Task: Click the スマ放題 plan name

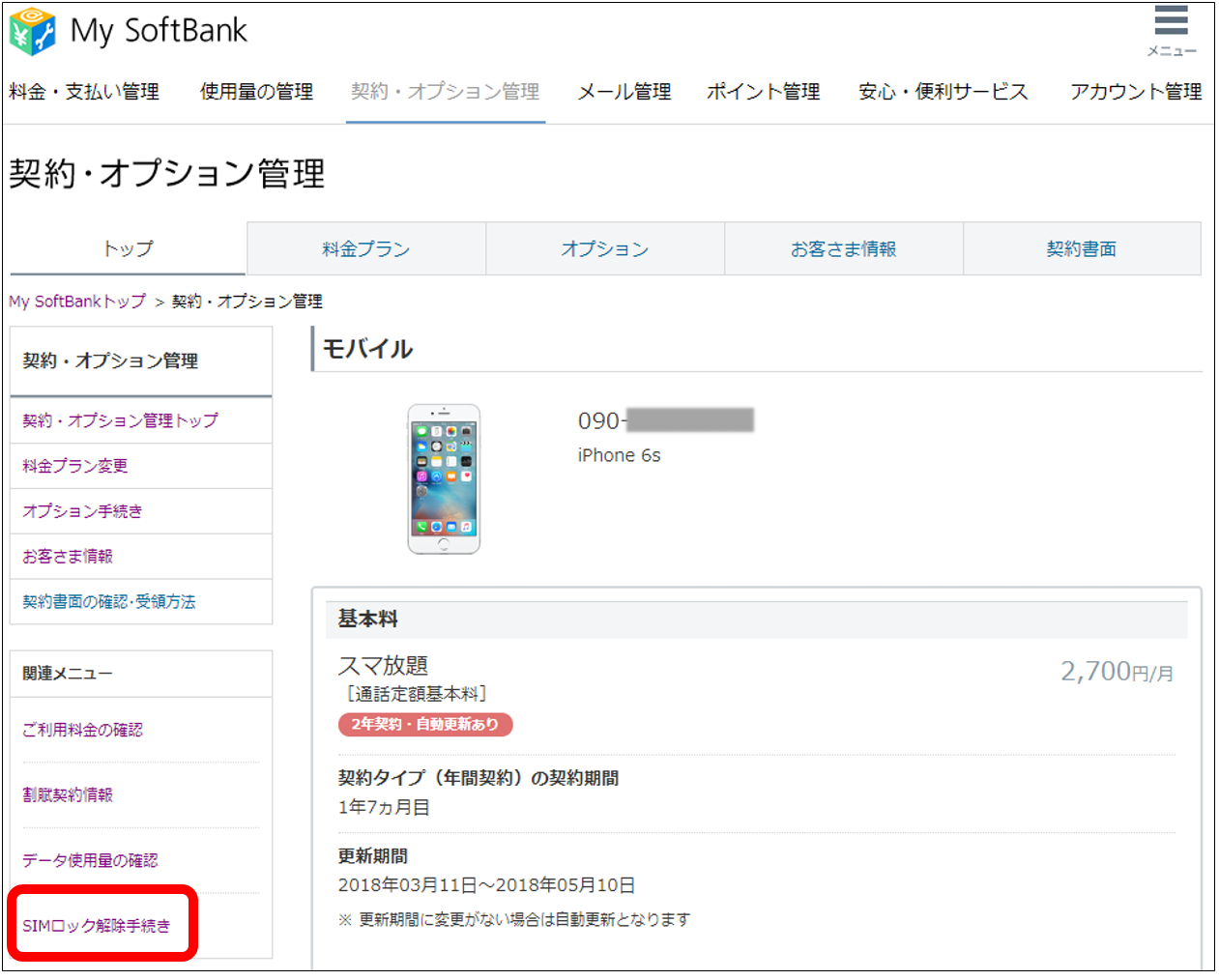Action: [x=383, y=665]
